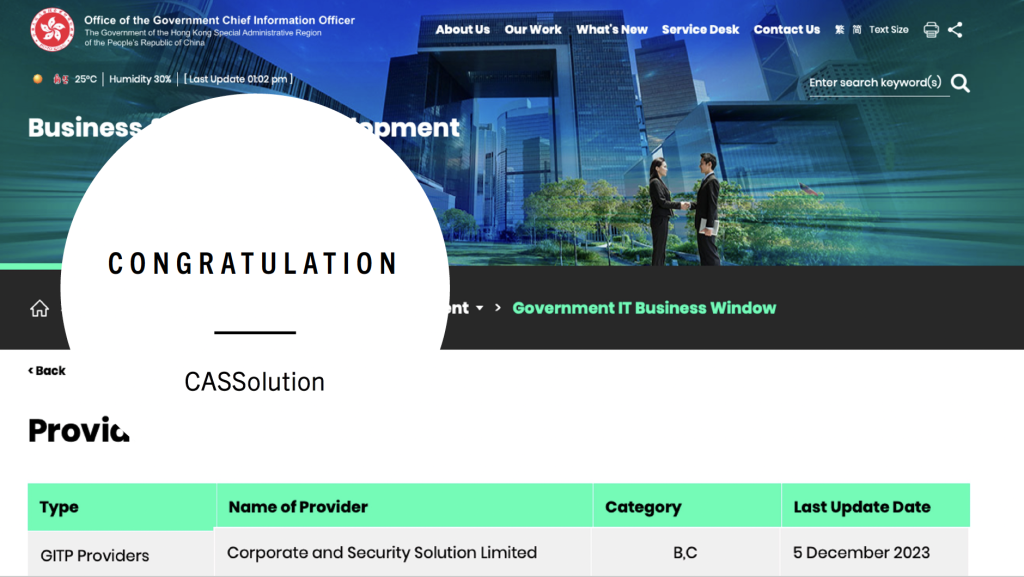Click the Corporate and Security Solution Limited cell
Viewport: 1024px width, 577px height.
(x=382, y=552)
